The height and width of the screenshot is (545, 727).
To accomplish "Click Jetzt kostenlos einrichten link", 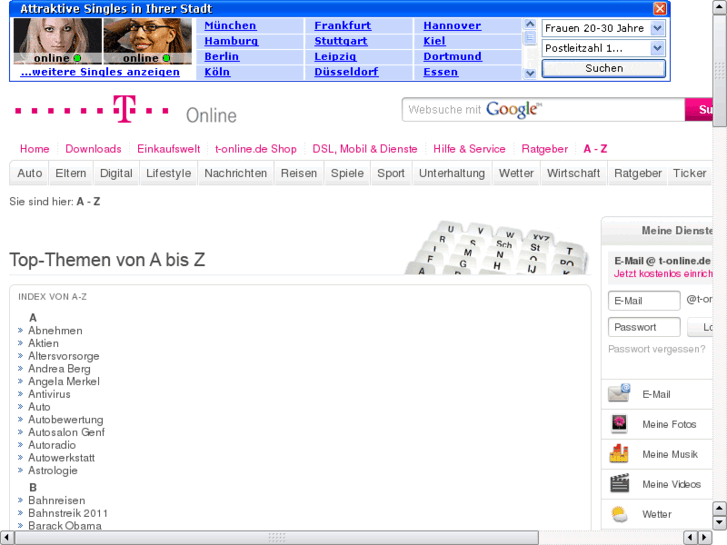I will point(663,274).
